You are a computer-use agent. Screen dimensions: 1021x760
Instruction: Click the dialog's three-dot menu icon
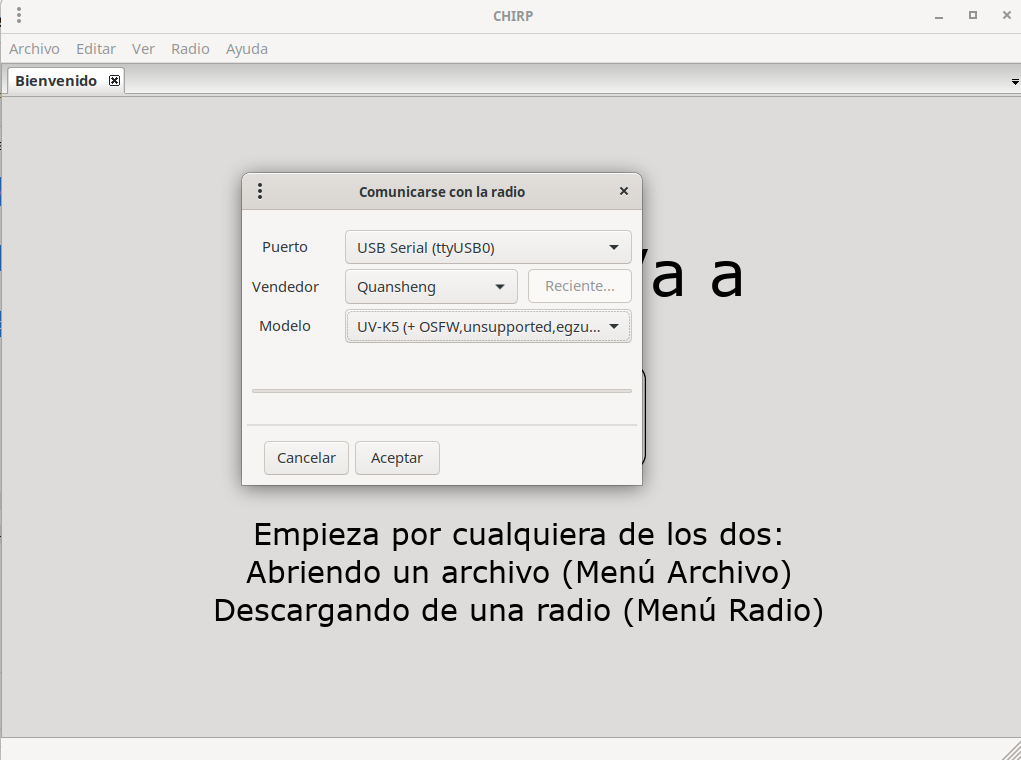260,191
